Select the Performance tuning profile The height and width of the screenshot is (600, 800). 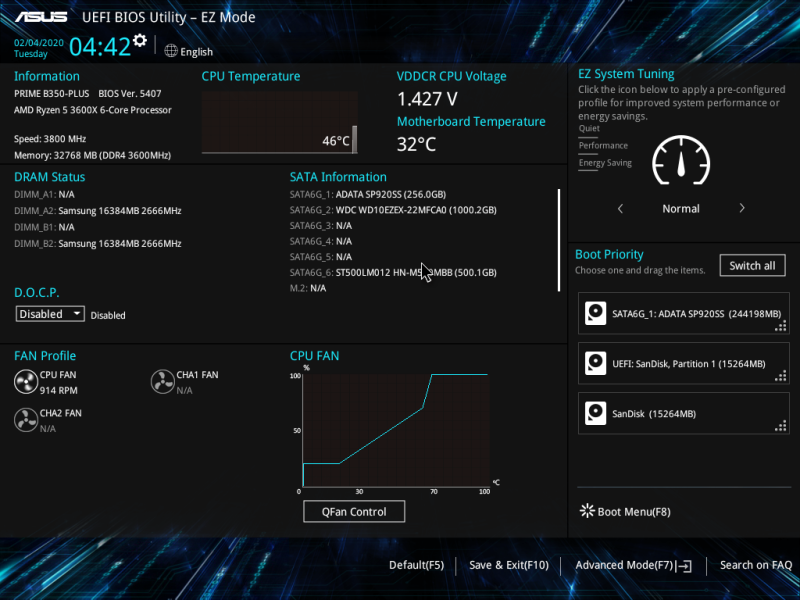603,145
